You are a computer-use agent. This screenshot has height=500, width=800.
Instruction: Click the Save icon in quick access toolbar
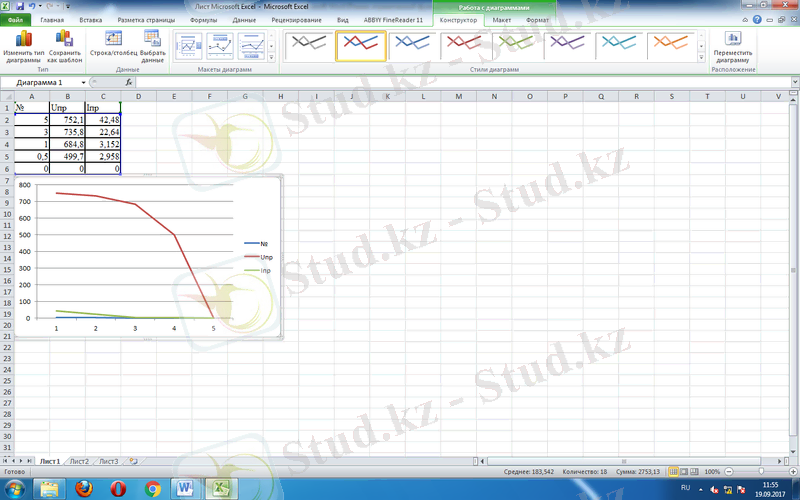pos(20,7)
